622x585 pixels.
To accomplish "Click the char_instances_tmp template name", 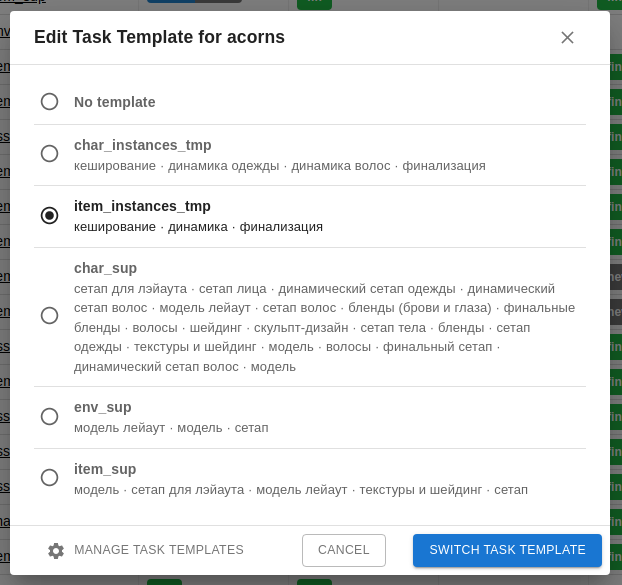I will 142,145.
